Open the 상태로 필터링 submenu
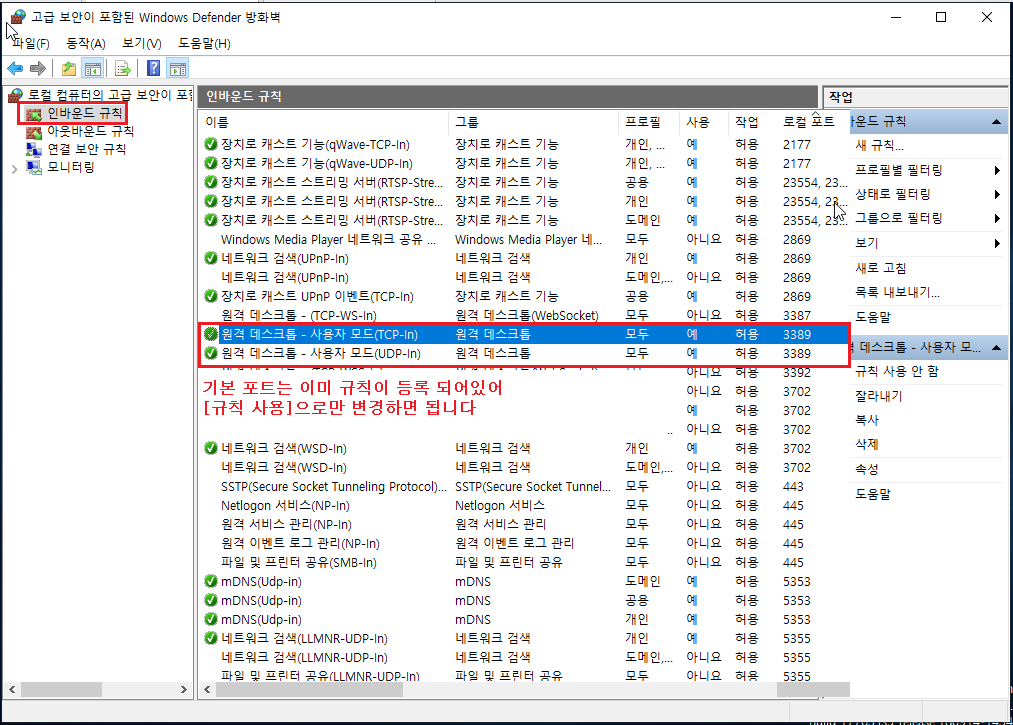 [x=927, y=194]
